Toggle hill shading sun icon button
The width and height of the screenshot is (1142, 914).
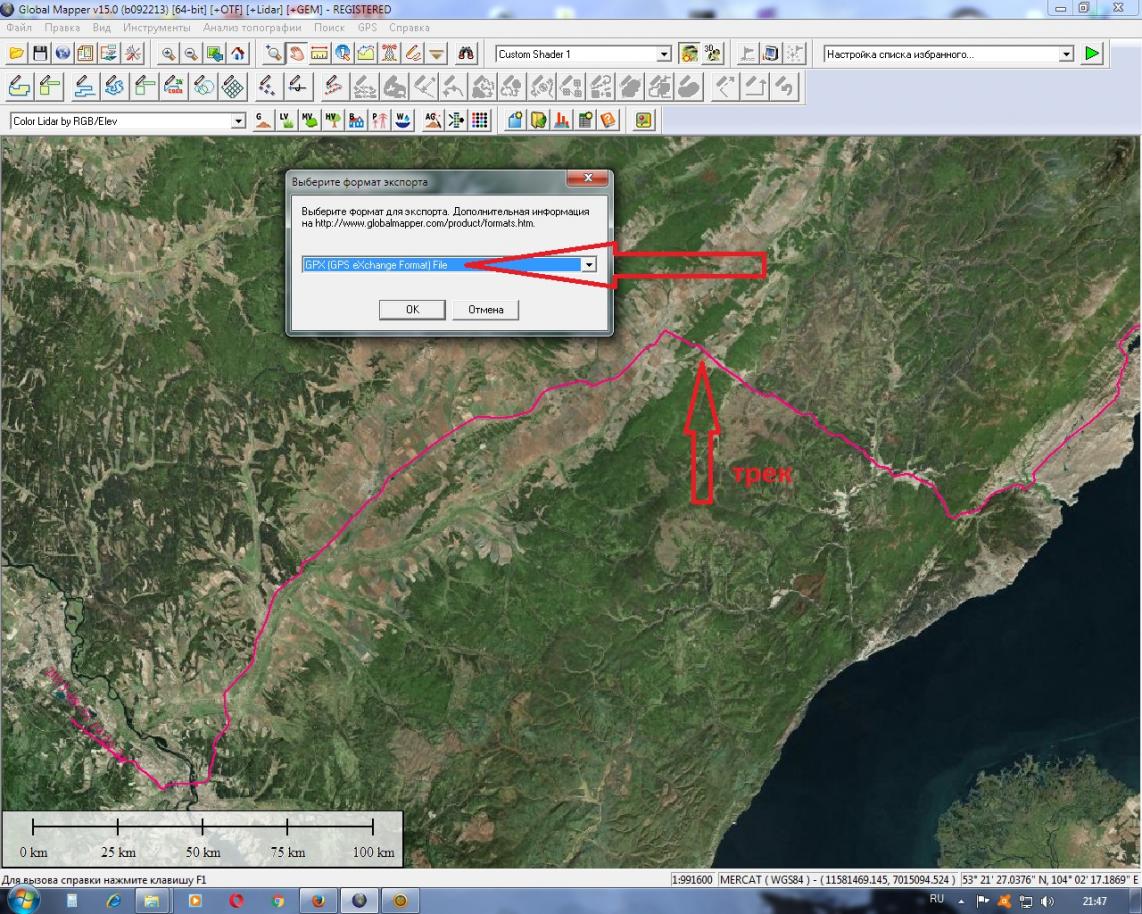coord(688,54)
